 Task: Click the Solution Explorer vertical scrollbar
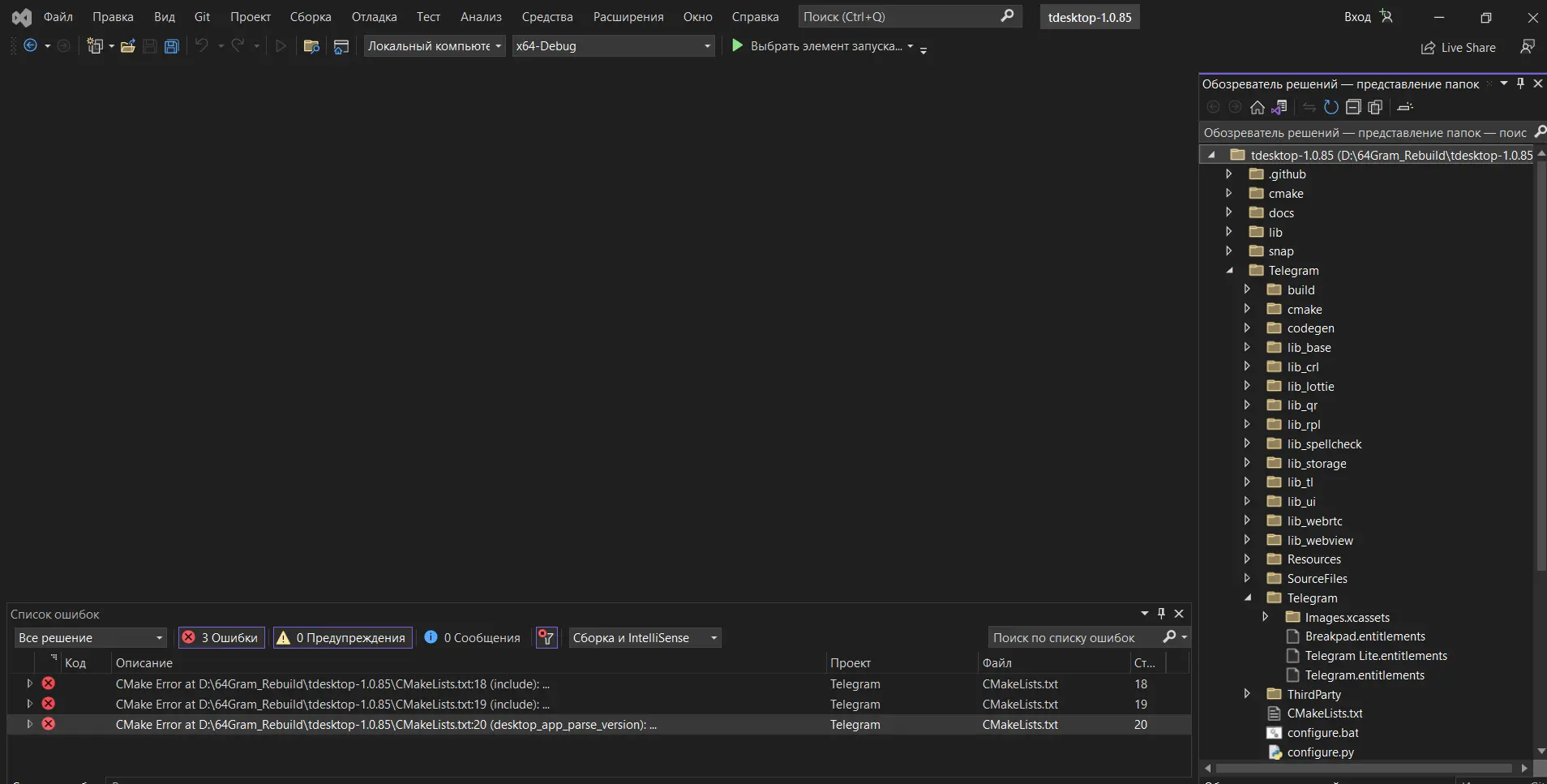pos(1541,365)
